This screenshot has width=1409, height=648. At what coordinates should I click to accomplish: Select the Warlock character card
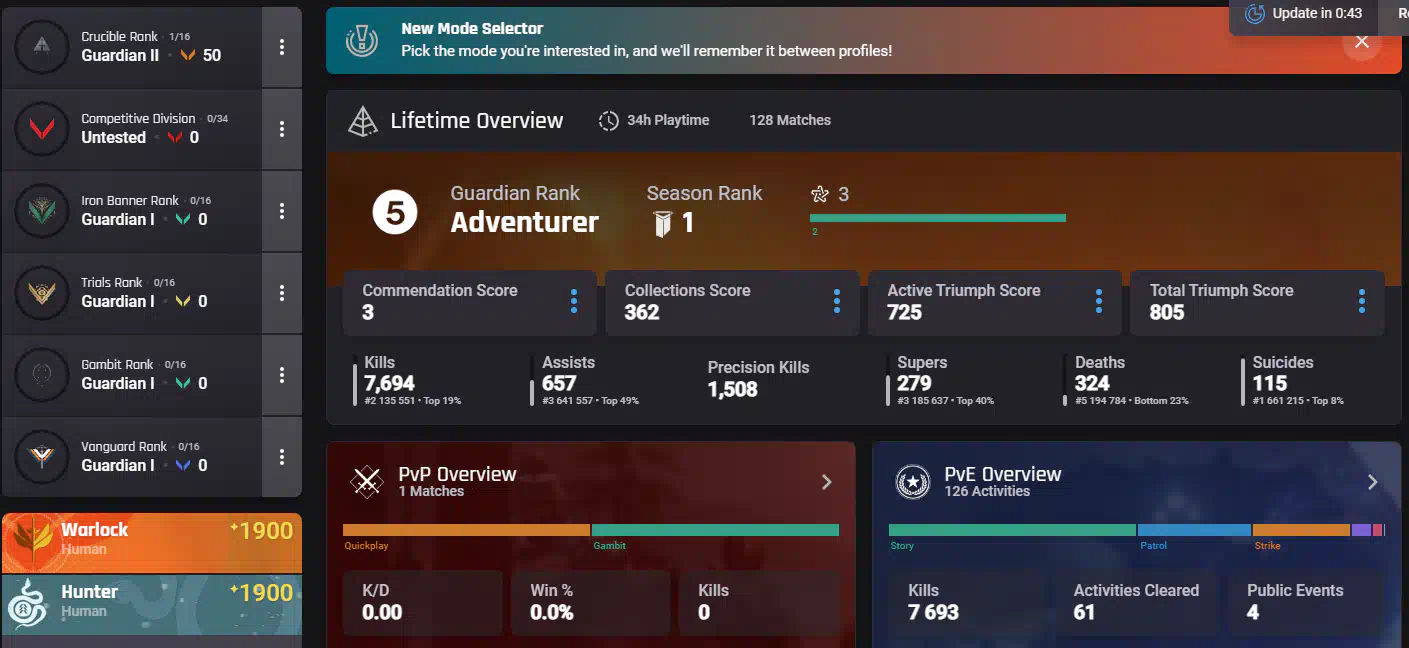point(152,543)
